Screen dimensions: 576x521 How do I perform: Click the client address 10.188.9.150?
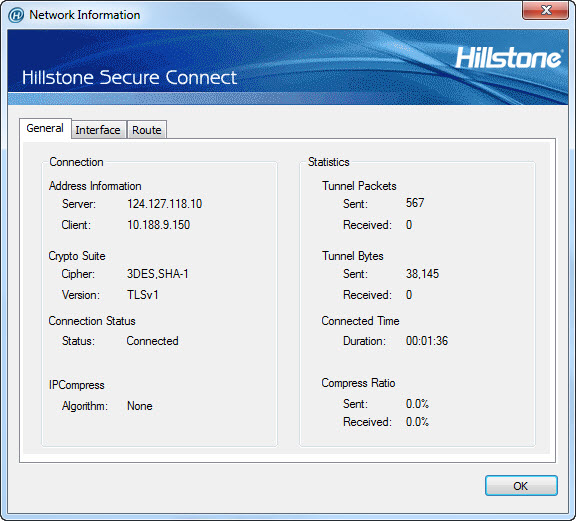pos(159,225)
